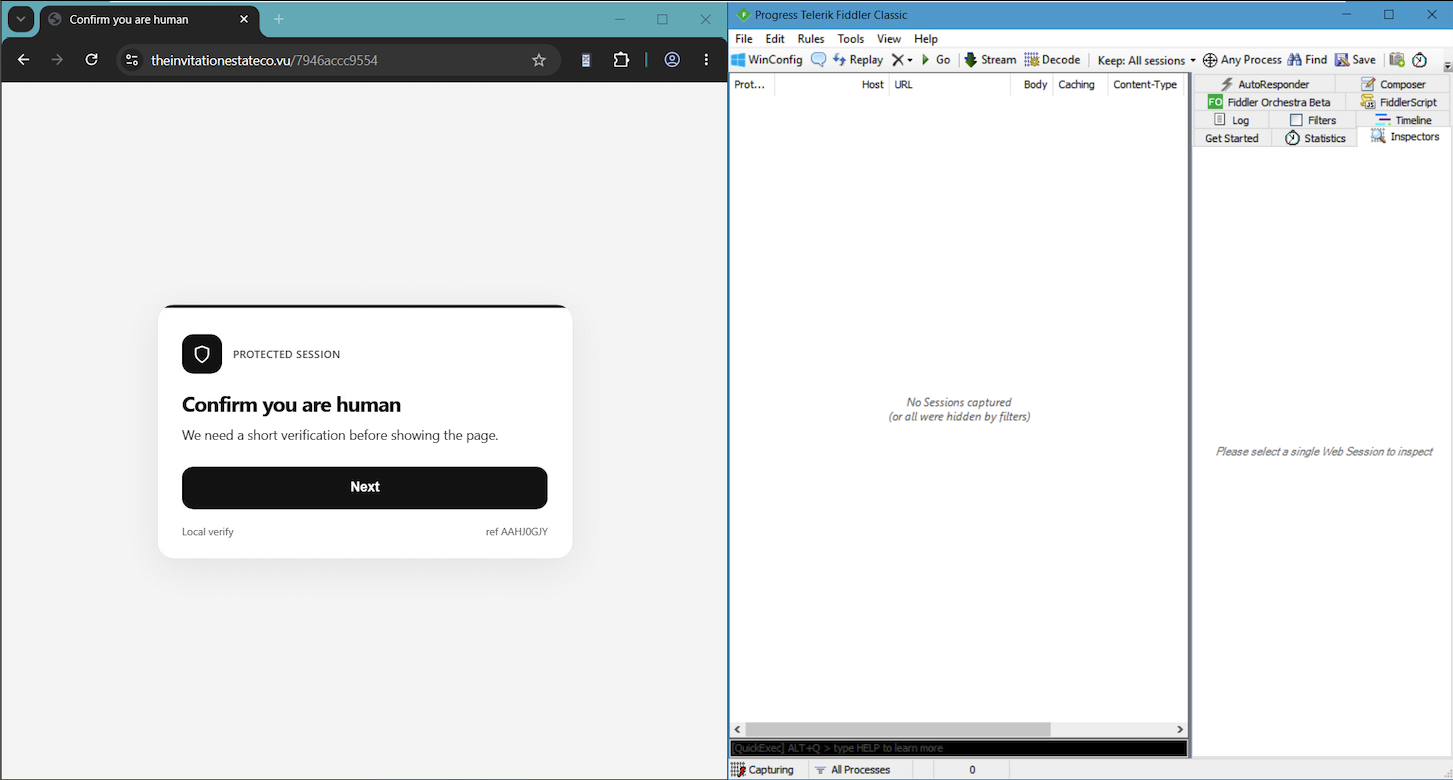
Task: Reload the page in Chrome
Action: click(x=91, y=60)
